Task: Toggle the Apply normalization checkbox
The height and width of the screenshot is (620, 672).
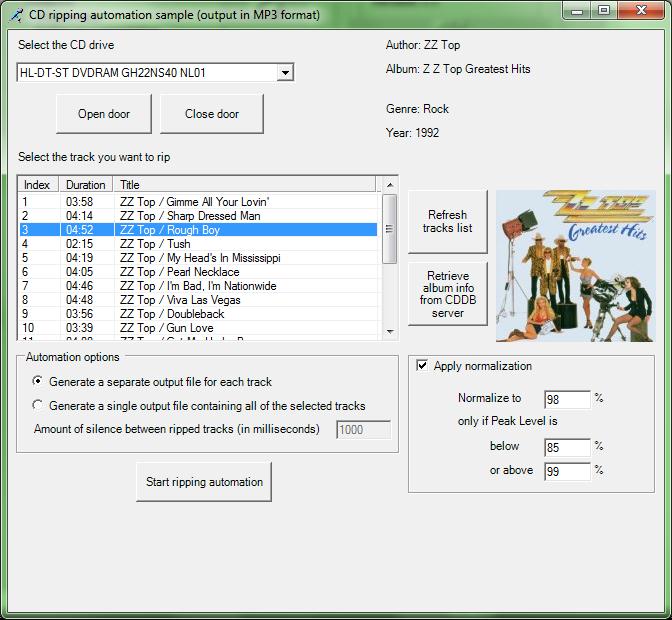Action: (x=422, y=366)
